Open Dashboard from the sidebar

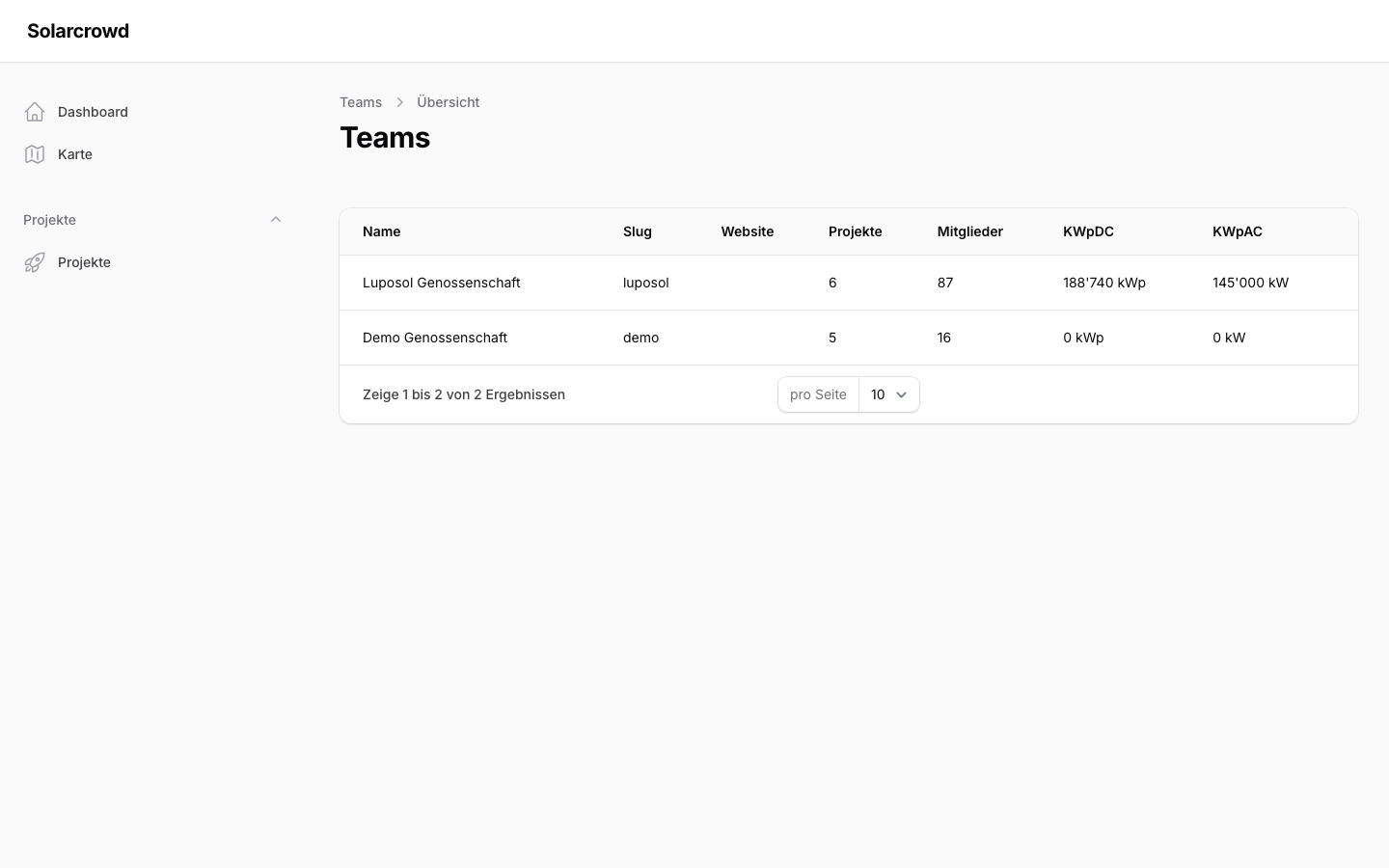pos(93,112)
